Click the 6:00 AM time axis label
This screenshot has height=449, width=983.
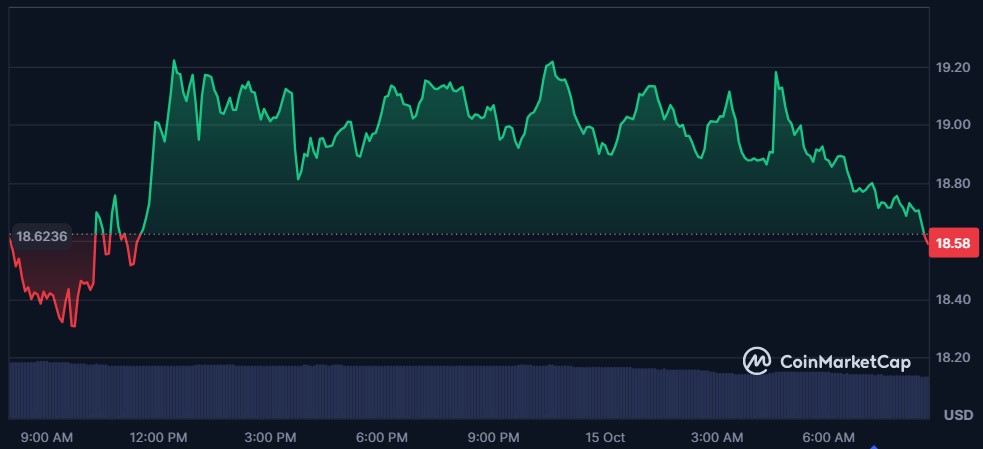point(830,438)
